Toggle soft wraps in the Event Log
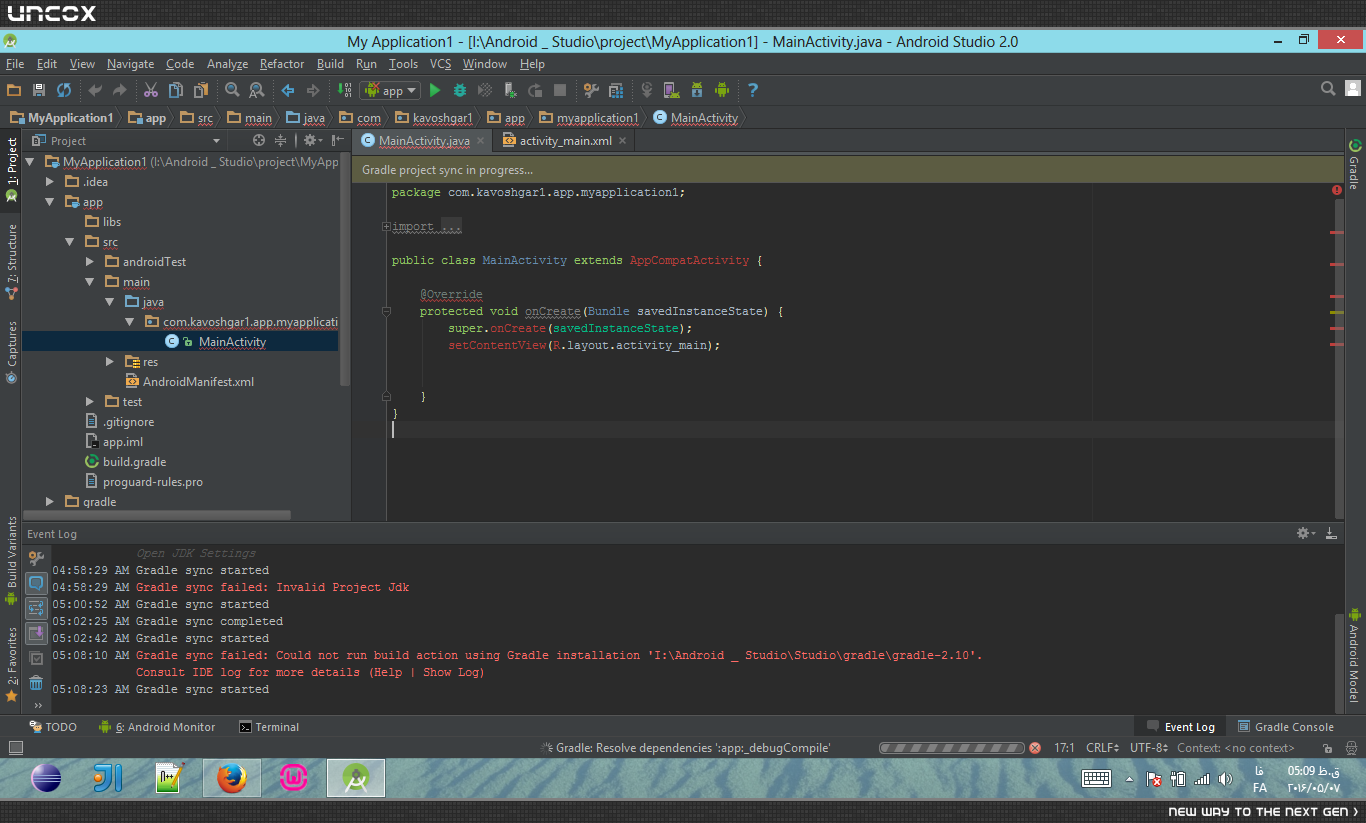 coord(36,608)
